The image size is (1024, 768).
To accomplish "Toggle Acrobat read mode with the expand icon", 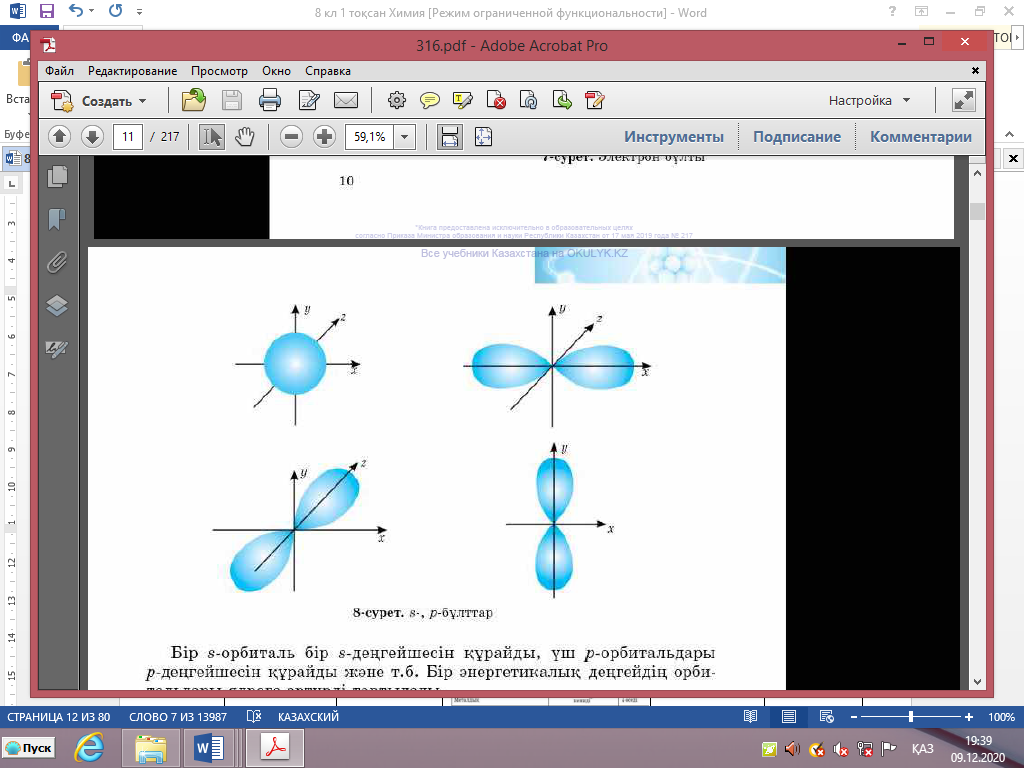I will [x=964, y=101].
